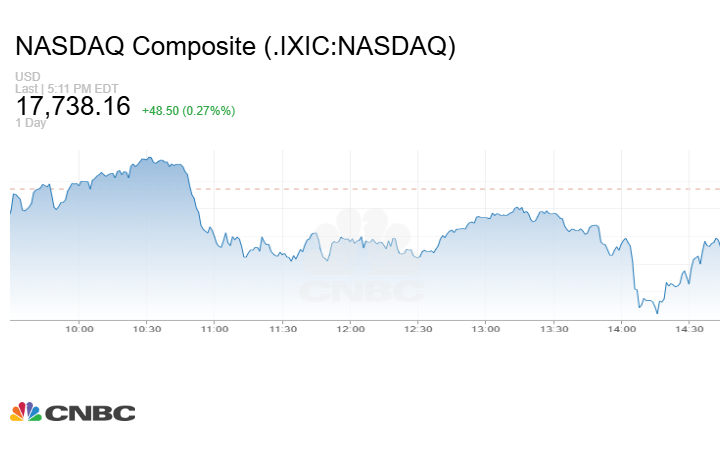Click the 11:30 time axis label

coord(283,329)
